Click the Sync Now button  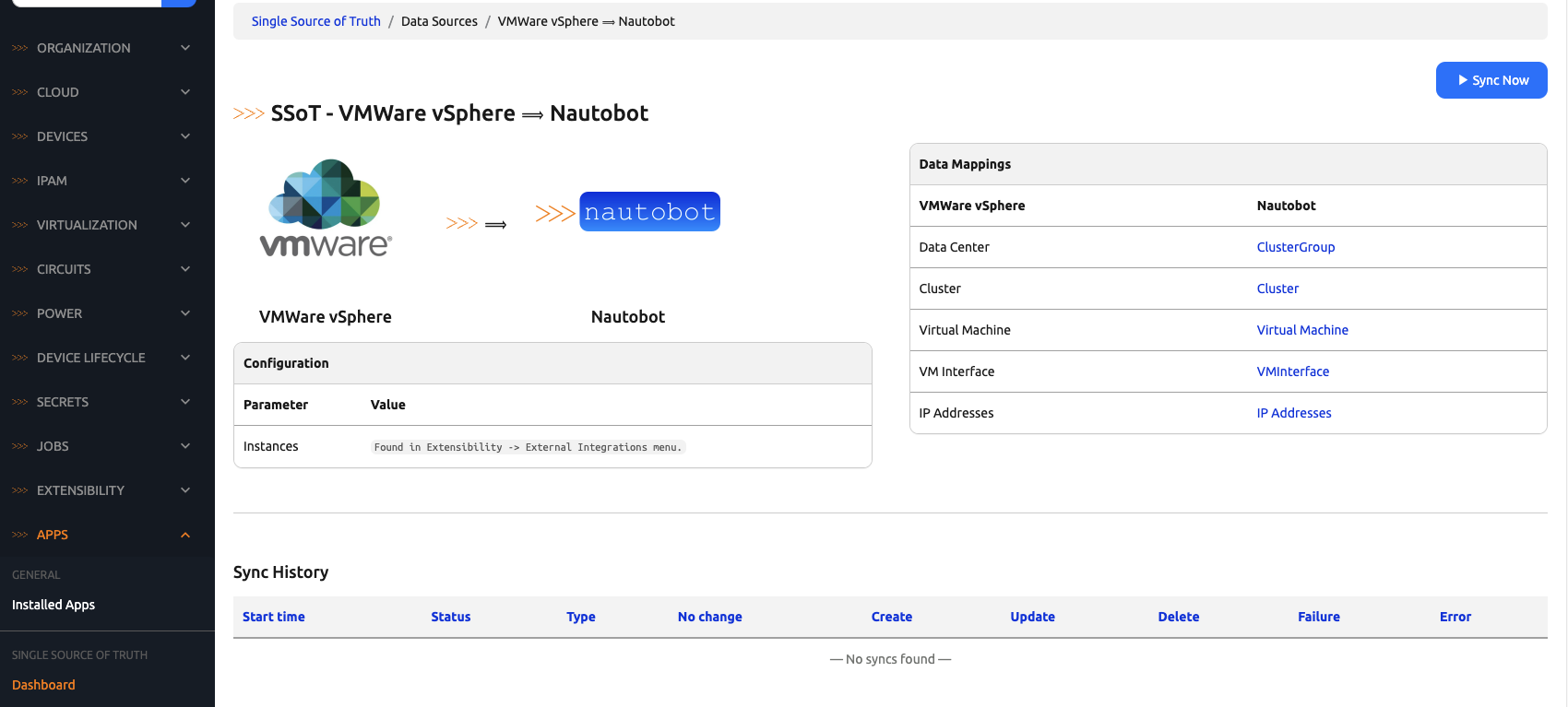1491,80
